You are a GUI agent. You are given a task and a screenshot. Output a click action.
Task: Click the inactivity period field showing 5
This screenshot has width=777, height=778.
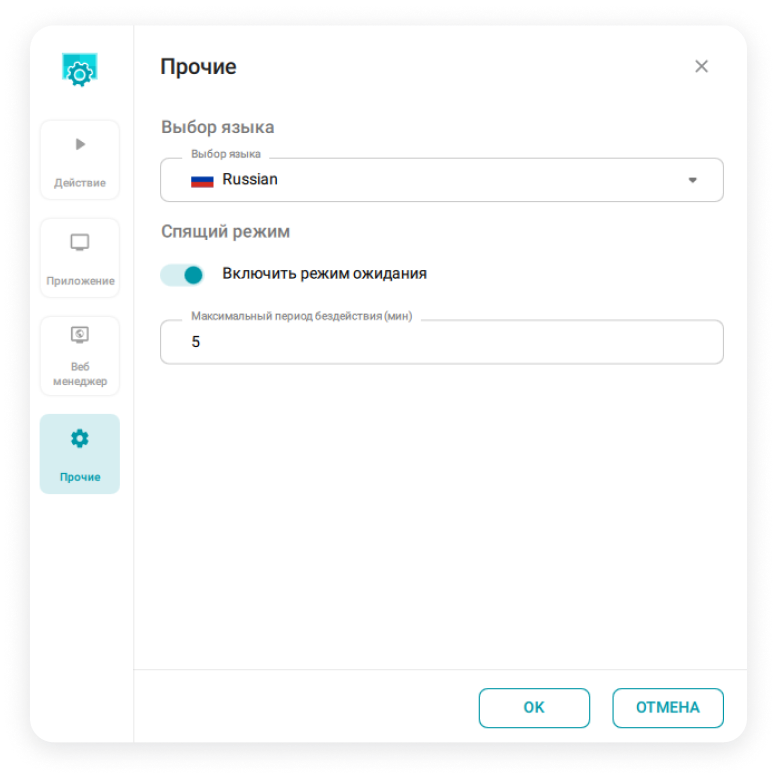click(x=442, y=342)
